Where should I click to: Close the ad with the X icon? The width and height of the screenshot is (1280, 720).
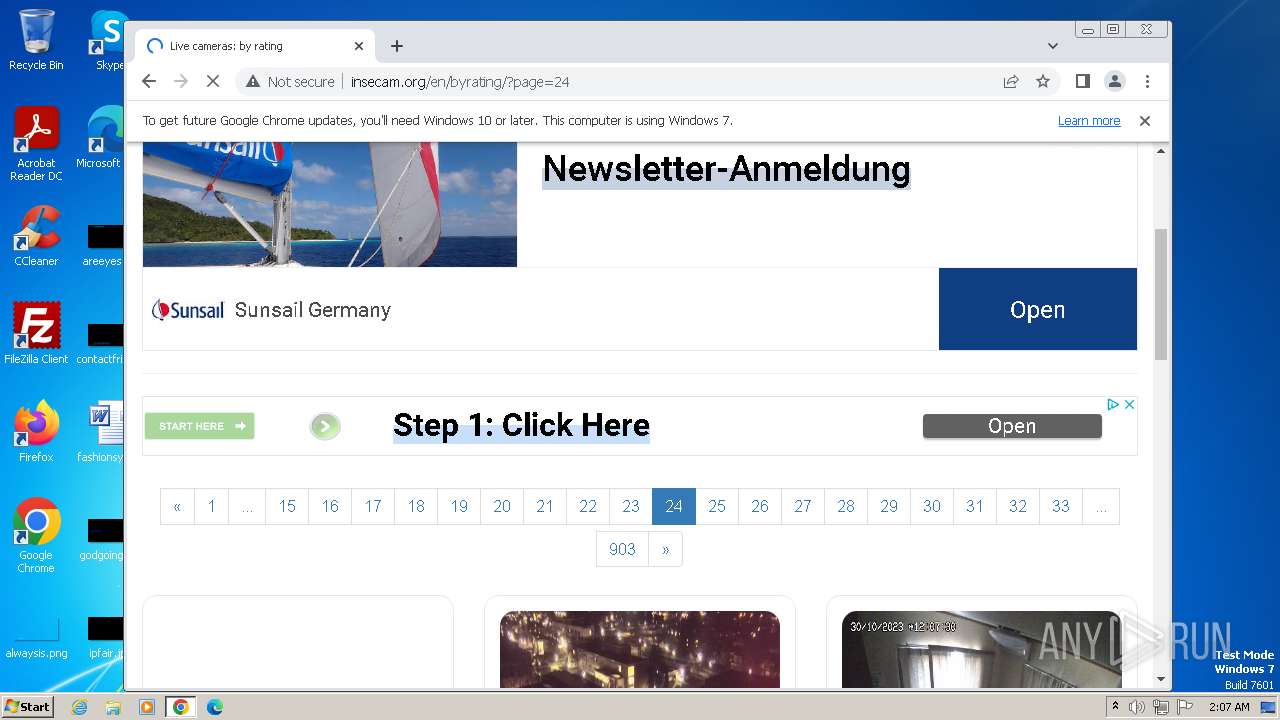pos(1129,404)
